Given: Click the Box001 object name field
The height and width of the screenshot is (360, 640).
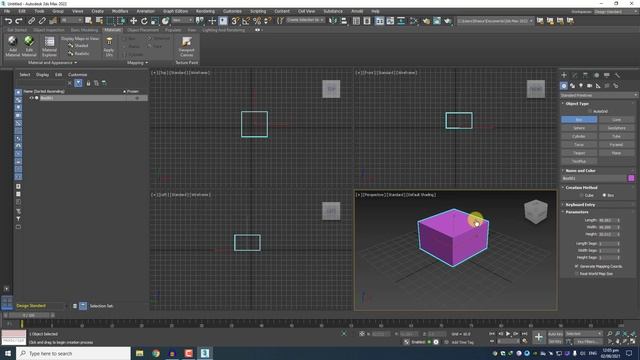Looking at the screenshot, I should (x=594, y=178).
